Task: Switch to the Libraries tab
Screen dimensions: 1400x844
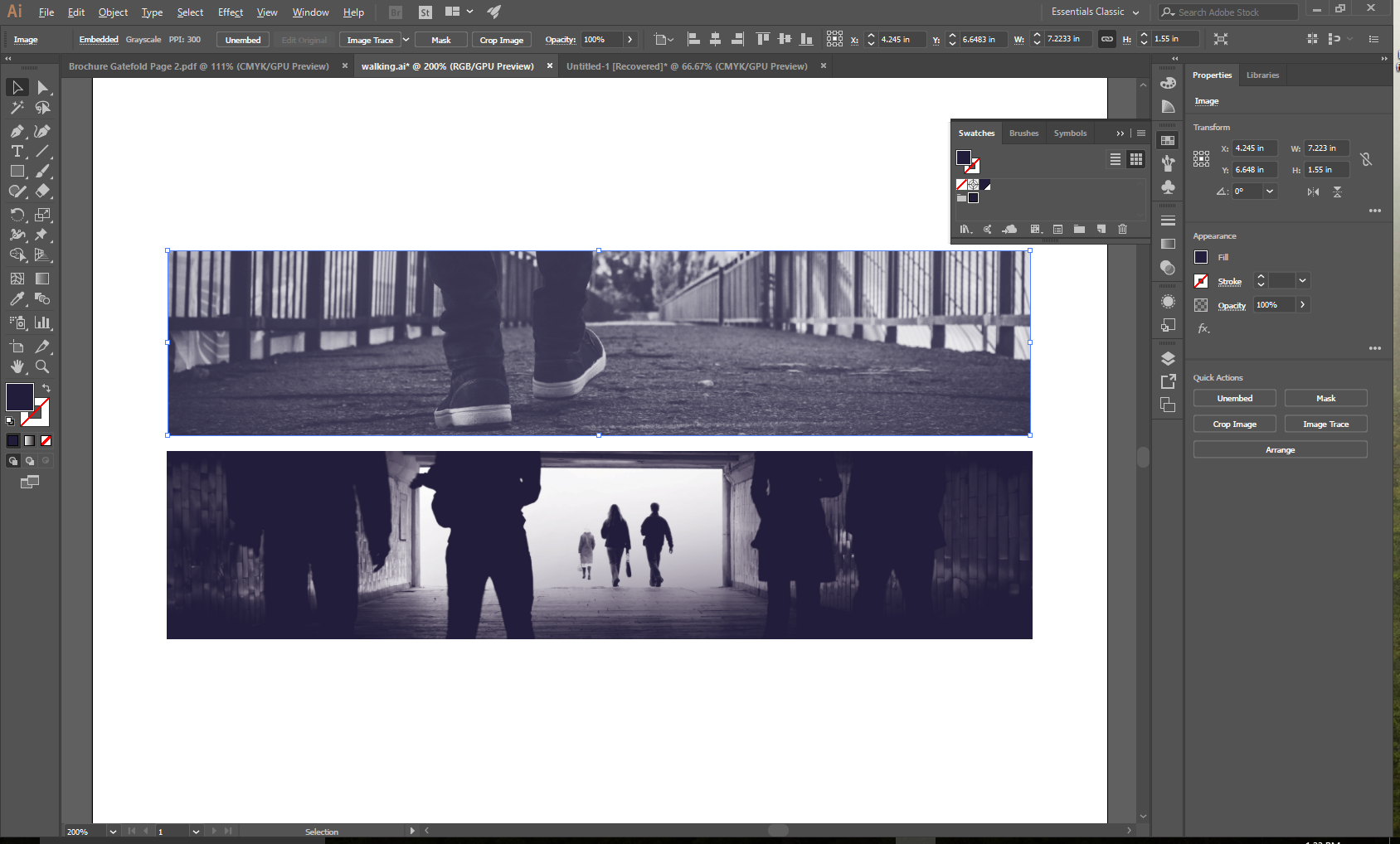Action: [1262, 75]
